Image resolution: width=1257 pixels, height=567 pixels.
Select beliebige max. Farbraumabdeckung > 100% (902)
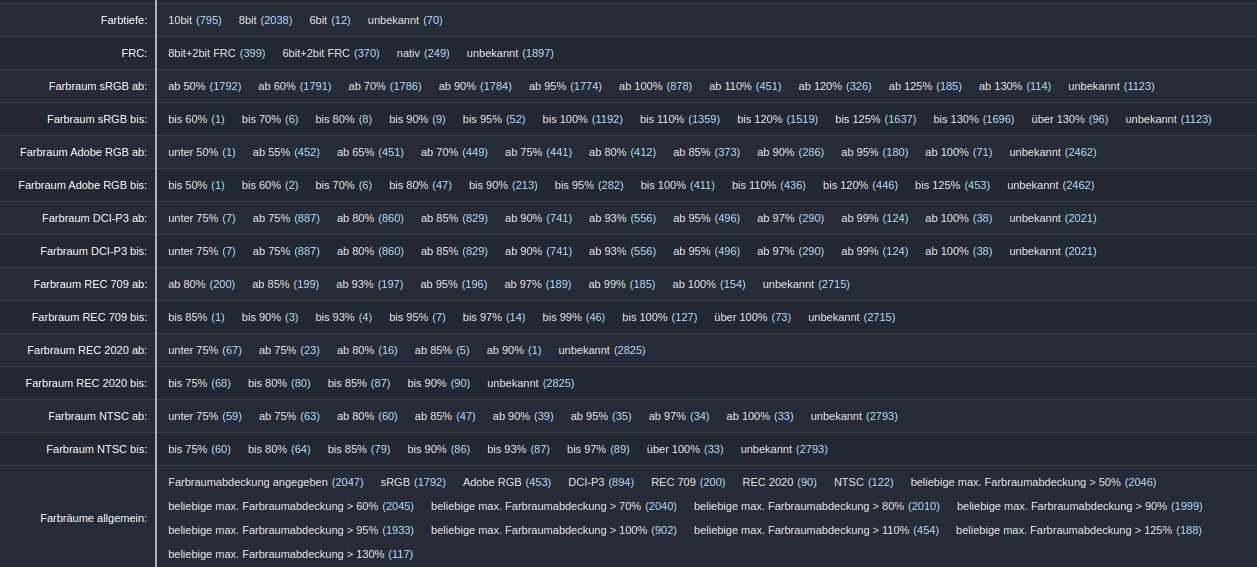click(x=554, y=530)
